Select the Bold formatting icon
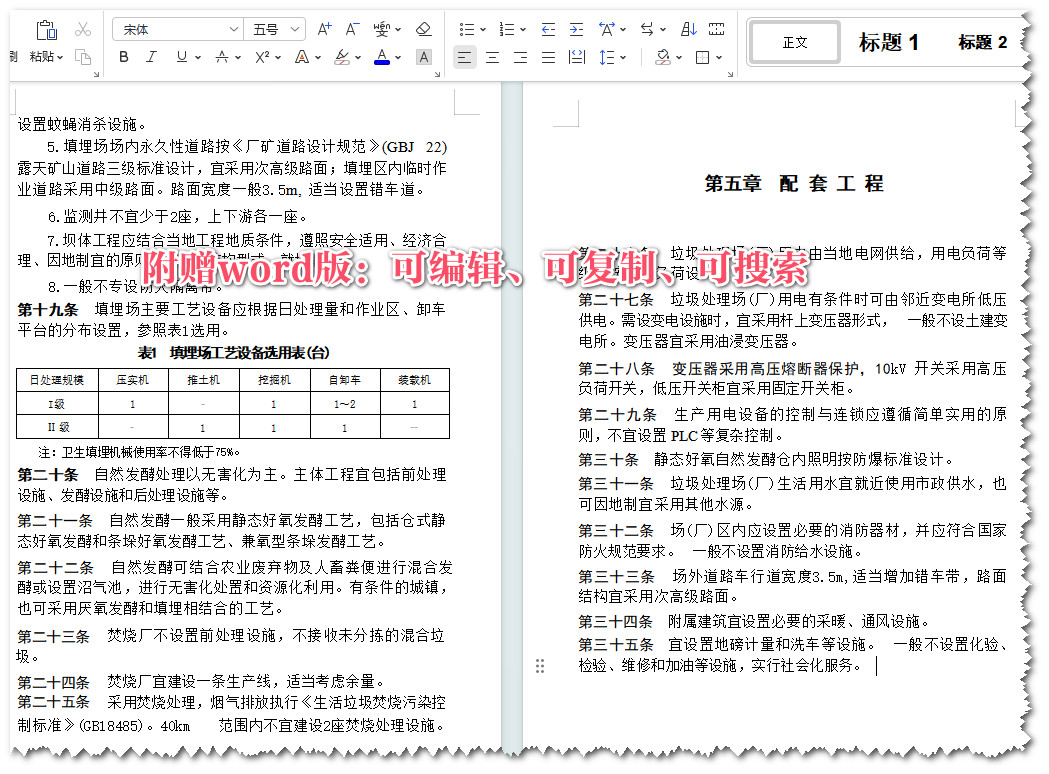Image resolution: width=1049 pixels, height=774 pixels. (124, 56)
